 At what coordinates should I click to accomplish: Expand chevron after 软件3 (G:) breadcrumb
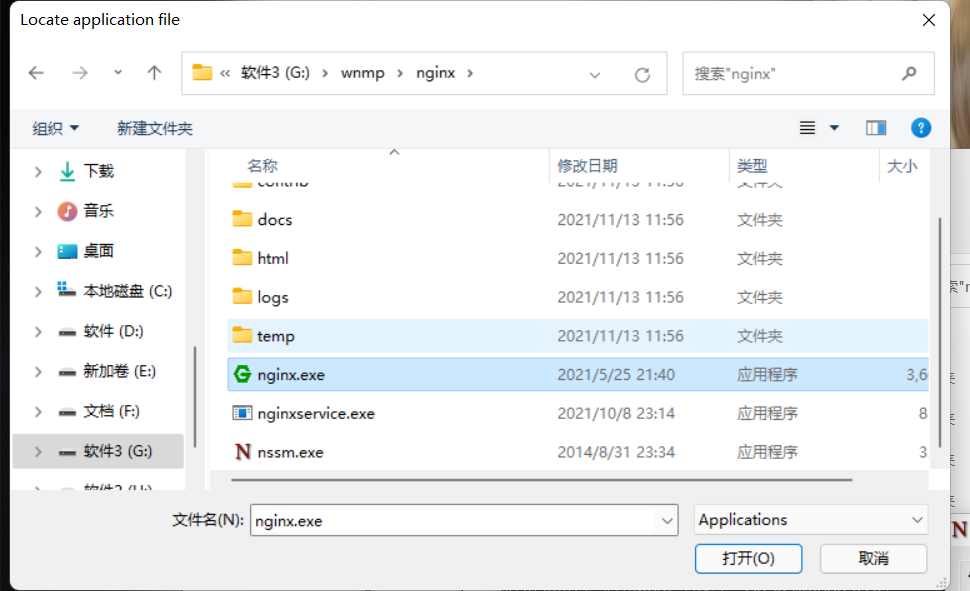325,74
